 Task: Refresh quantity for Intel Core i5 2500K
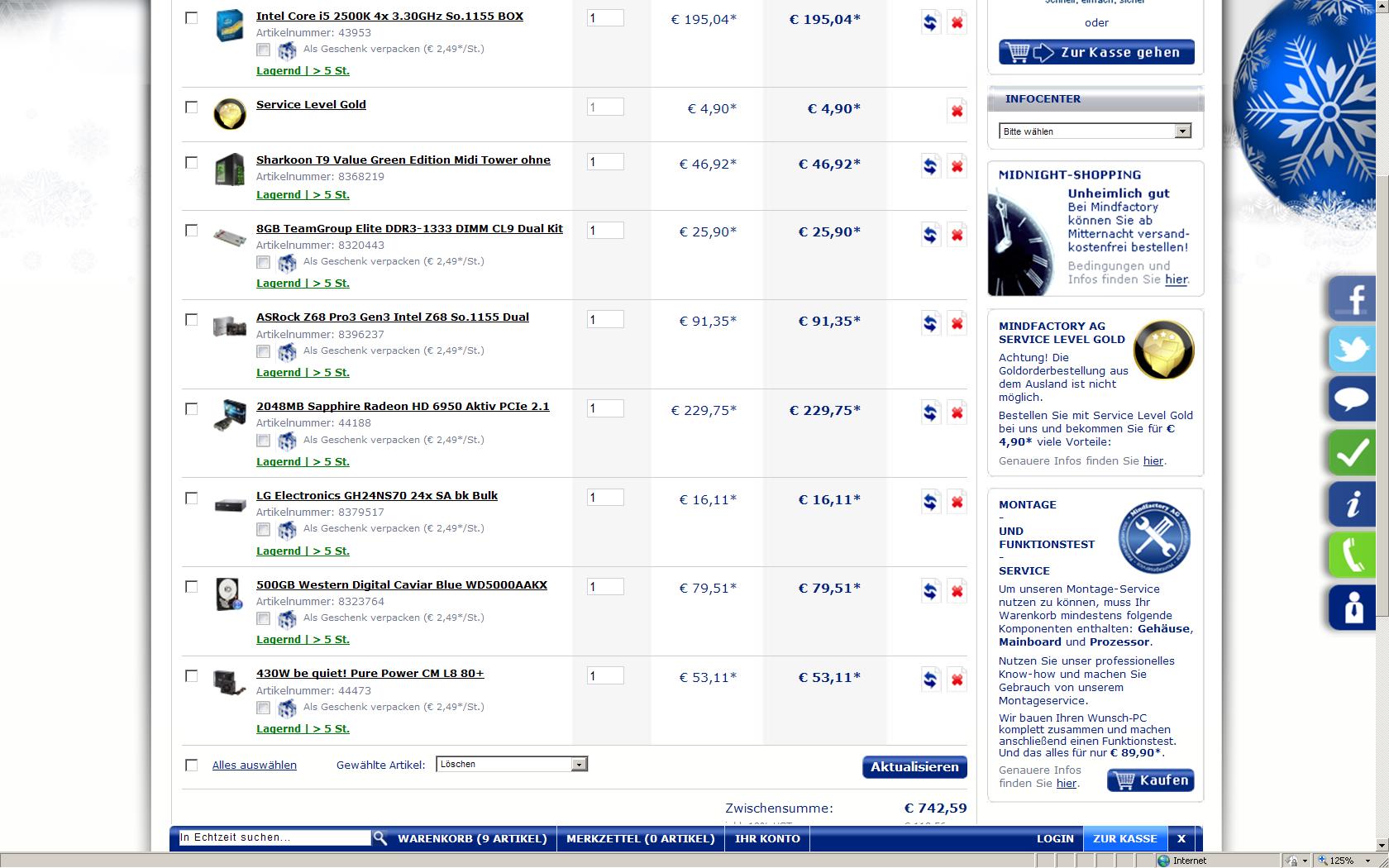(x=930, y=22)
